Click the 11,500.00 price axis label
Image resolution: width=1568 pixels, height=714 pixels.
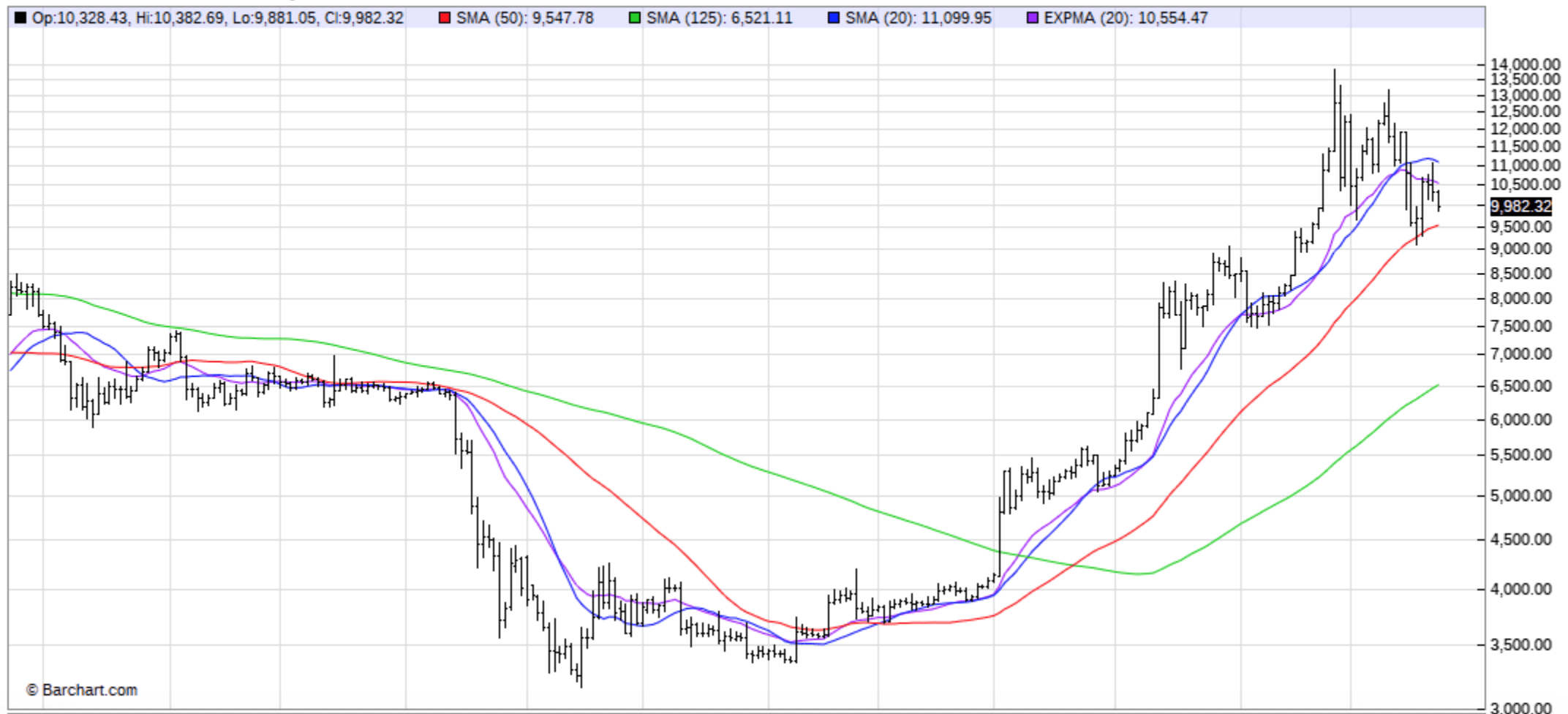pyautogui.click(x=1526, y=146)
